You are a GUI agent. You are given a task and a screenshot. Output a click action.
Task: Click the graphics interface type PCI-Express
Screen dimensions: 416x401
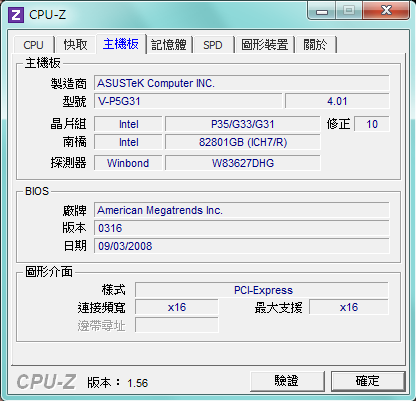[262, 290]
